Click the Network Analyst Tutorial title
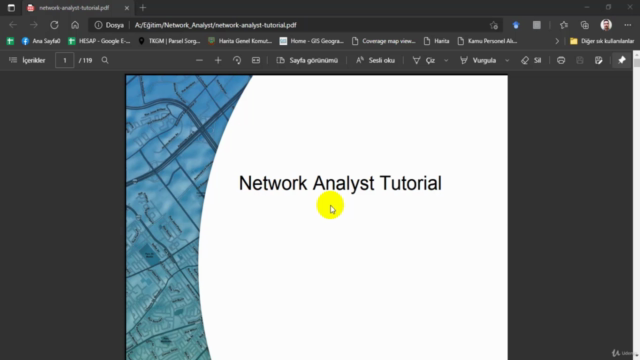This screenshot has width=640, height=360. tap(340, 183)
